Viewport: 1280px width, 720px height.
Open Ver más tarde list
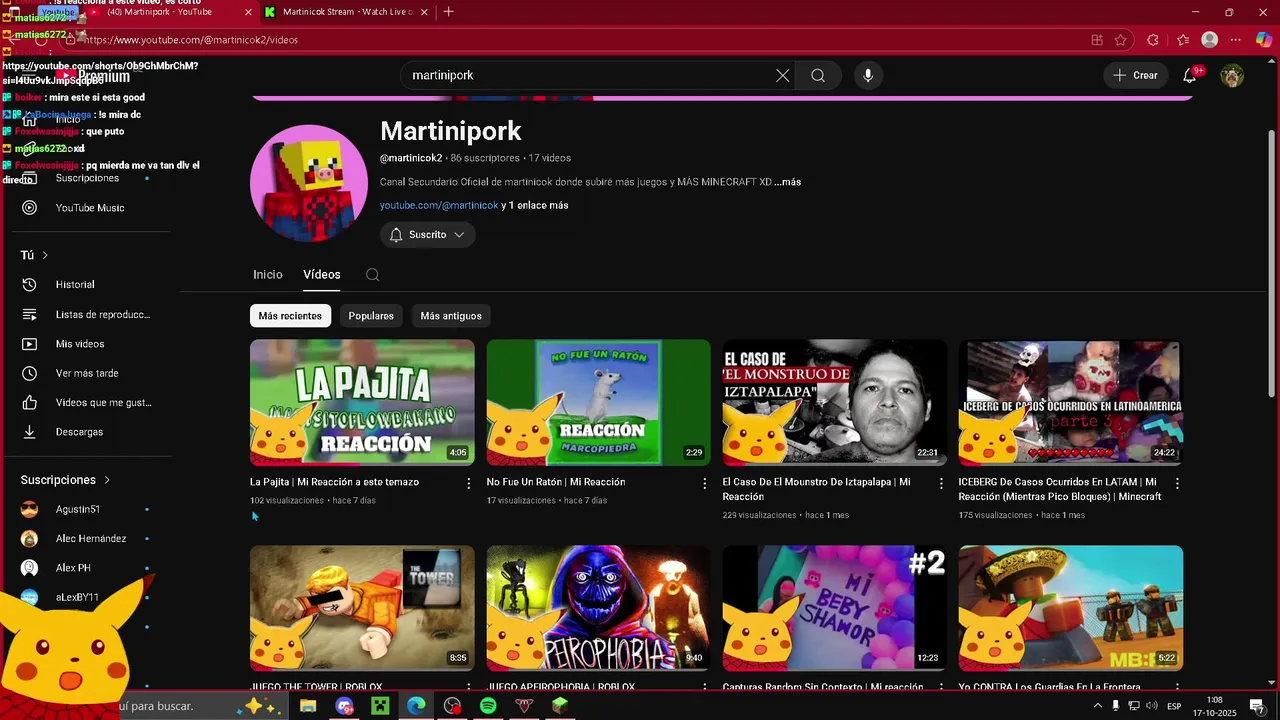tap(87, 373)
